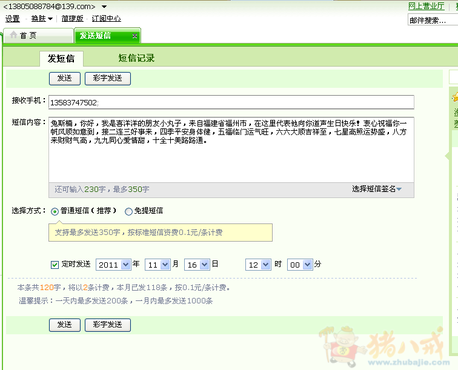Open hour dropdown showing 12
The height and width of the screenshot is (370, 458).
[258, 265]
